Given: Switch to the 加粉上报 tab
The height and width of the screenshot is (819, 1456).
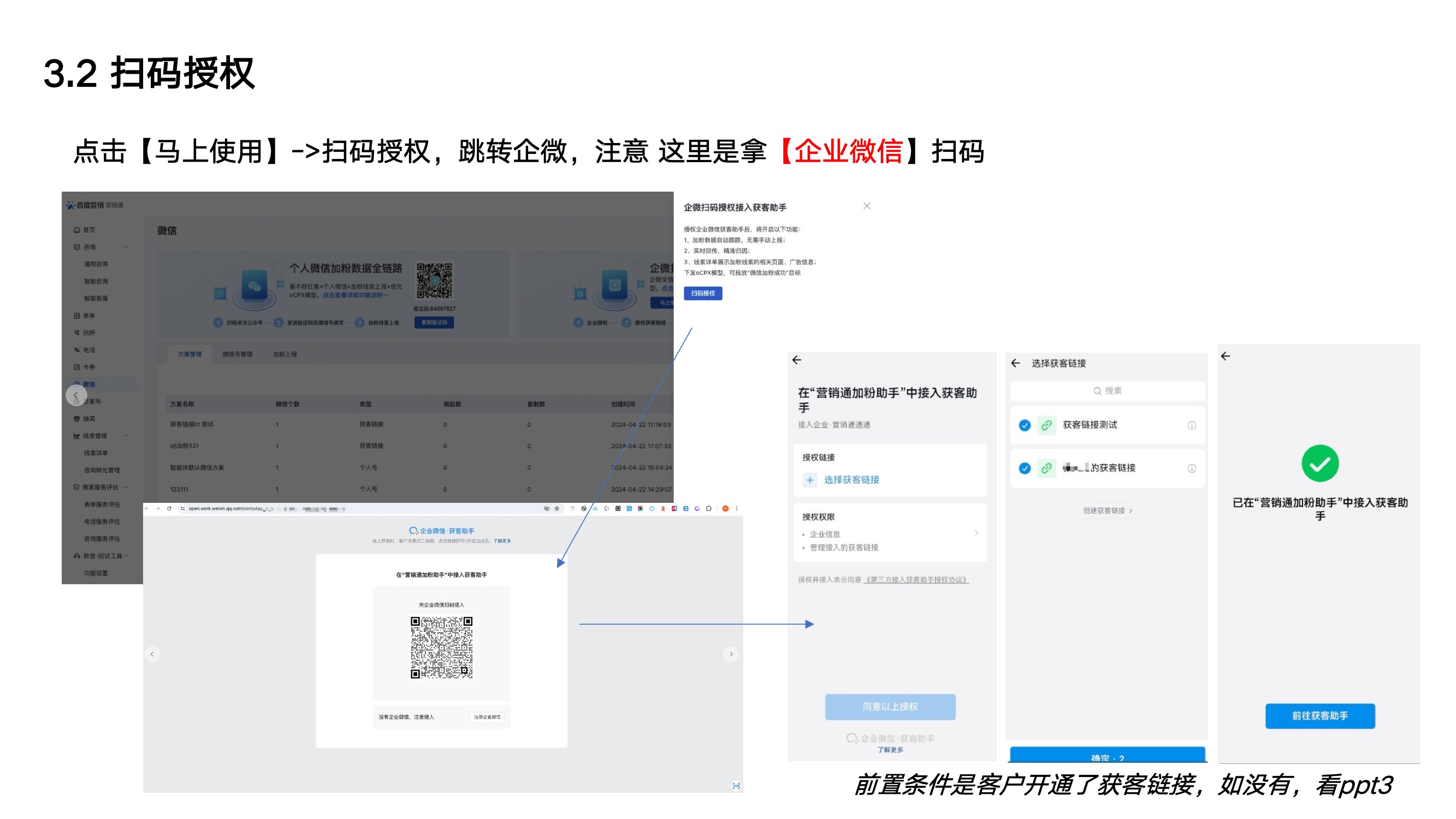Looking at the screenshot, I should [x=285, y=354].
